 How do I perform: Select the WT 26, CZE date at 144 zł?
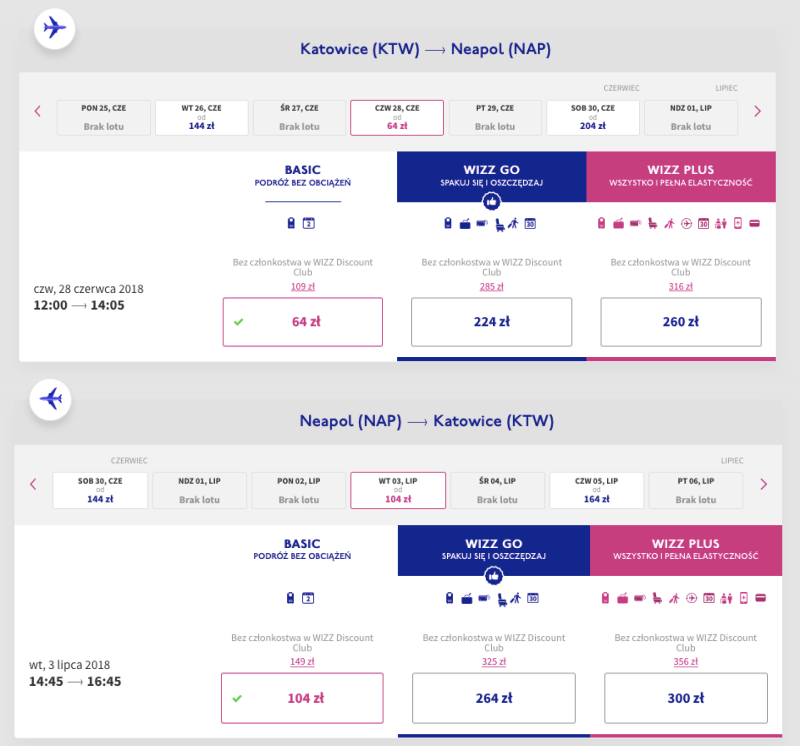coord(202,118)
